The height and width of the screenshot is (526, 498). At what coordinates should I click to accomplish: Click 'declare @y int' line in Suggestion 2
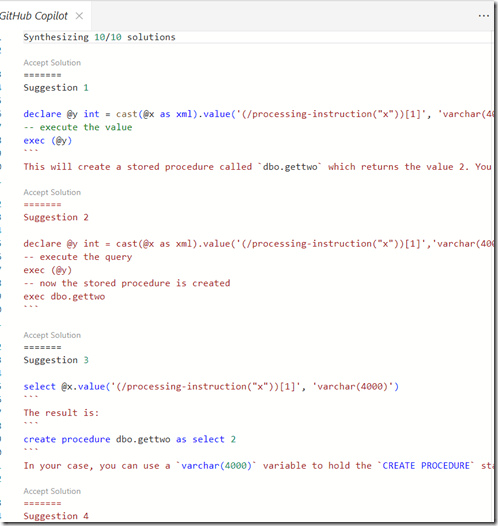point(258,244)
